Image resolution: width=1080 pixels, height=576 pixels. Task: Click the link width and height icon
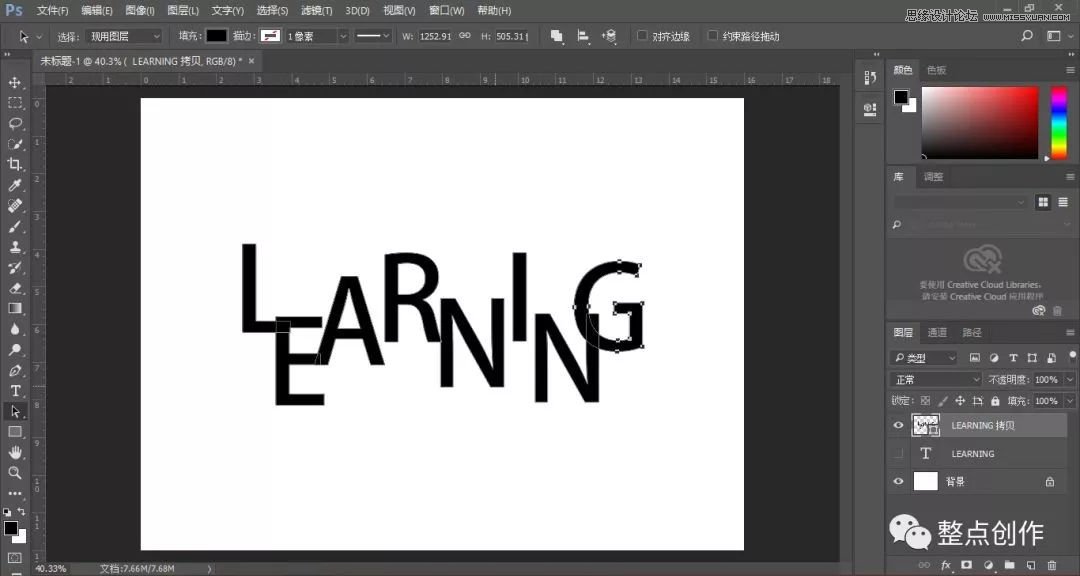click(465, 36)
